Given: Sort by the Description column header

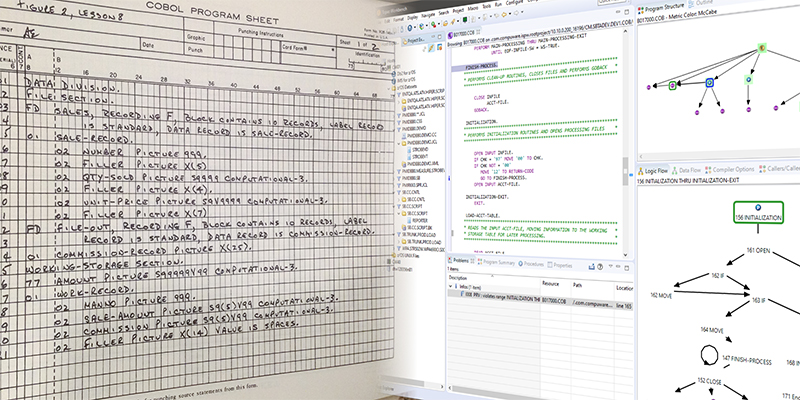Looking at the screenshot, I should pos(458,278).
